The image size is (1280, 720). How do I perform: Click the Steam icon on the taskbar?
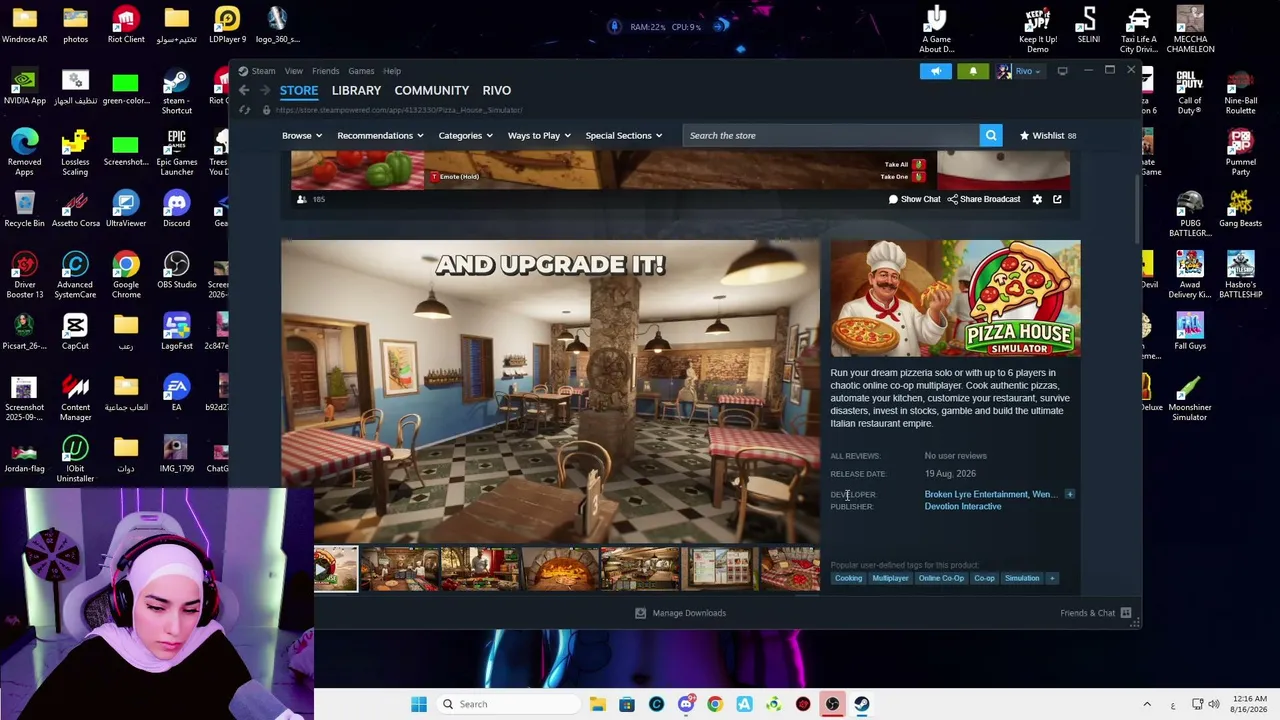[x=861, y=704]
